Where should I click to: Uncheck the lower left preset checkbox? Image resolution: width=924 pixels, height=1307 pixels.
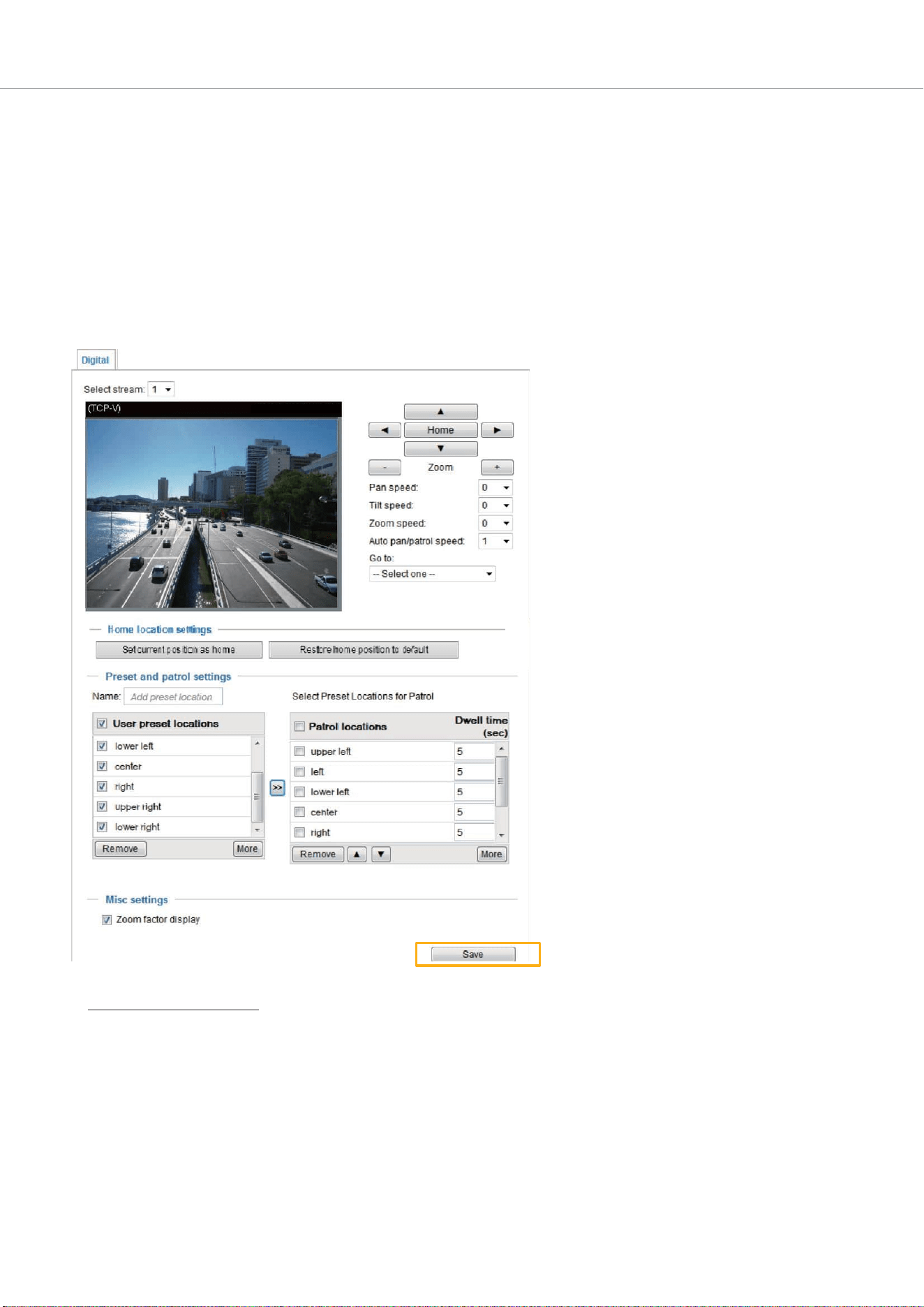pos(102,746)
